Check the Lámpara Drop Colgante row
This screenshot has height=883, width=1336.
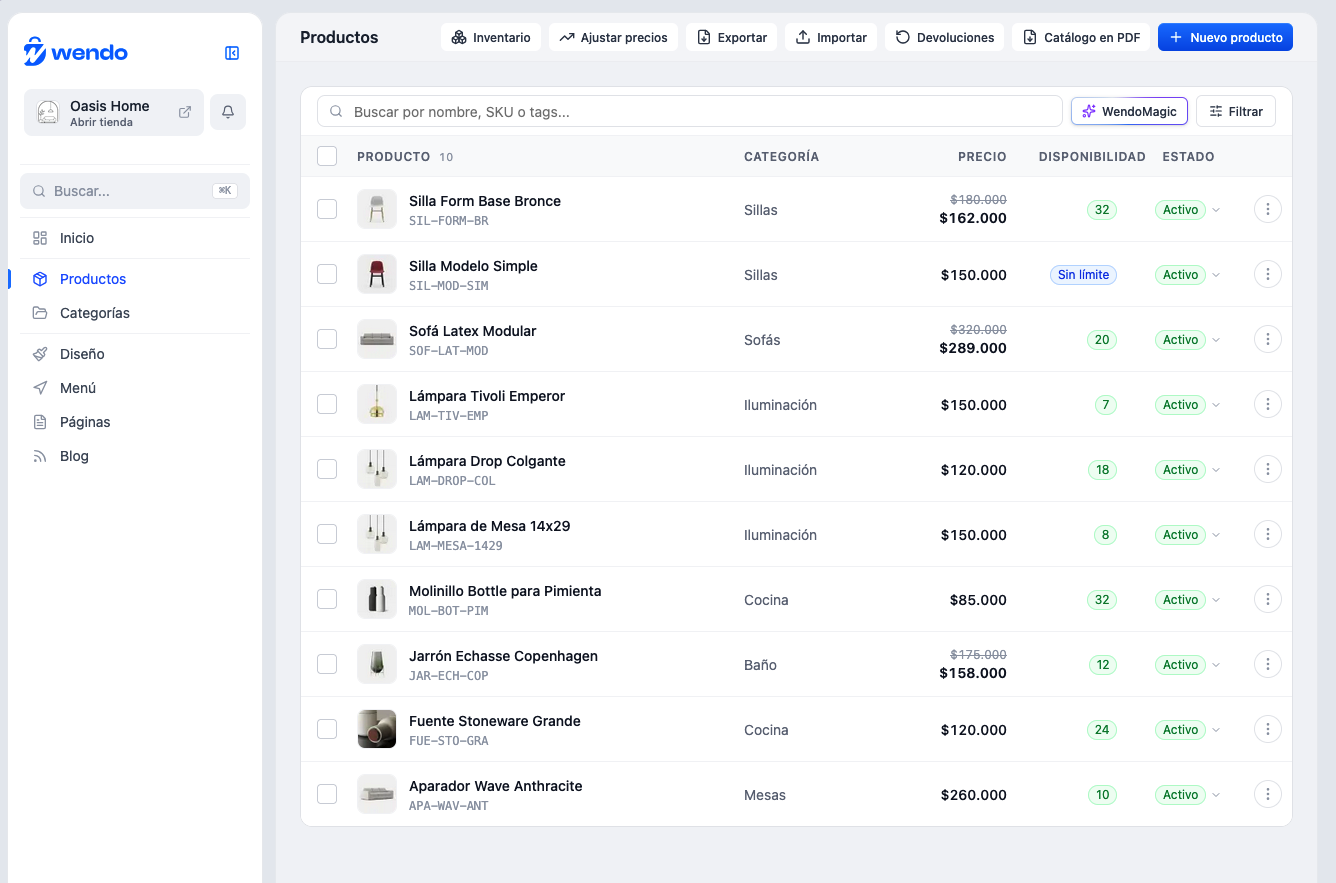tap(327, 469)
